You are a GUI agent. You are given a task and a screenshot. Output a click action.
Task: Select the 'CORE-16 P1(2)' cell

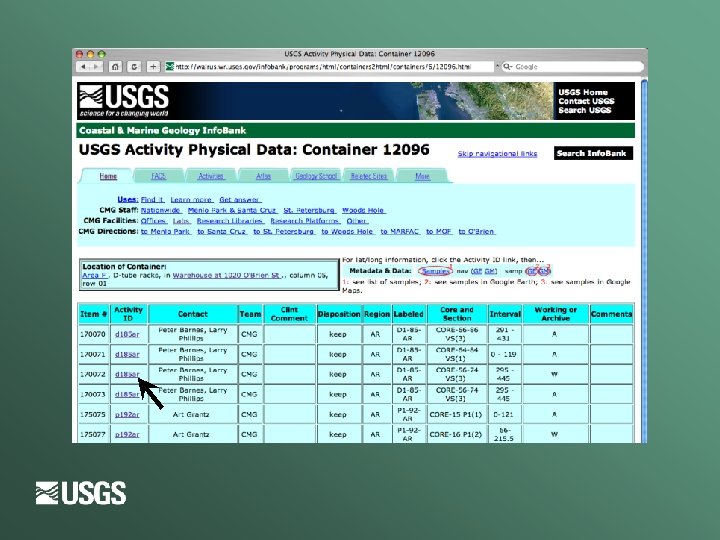(456, 434)
